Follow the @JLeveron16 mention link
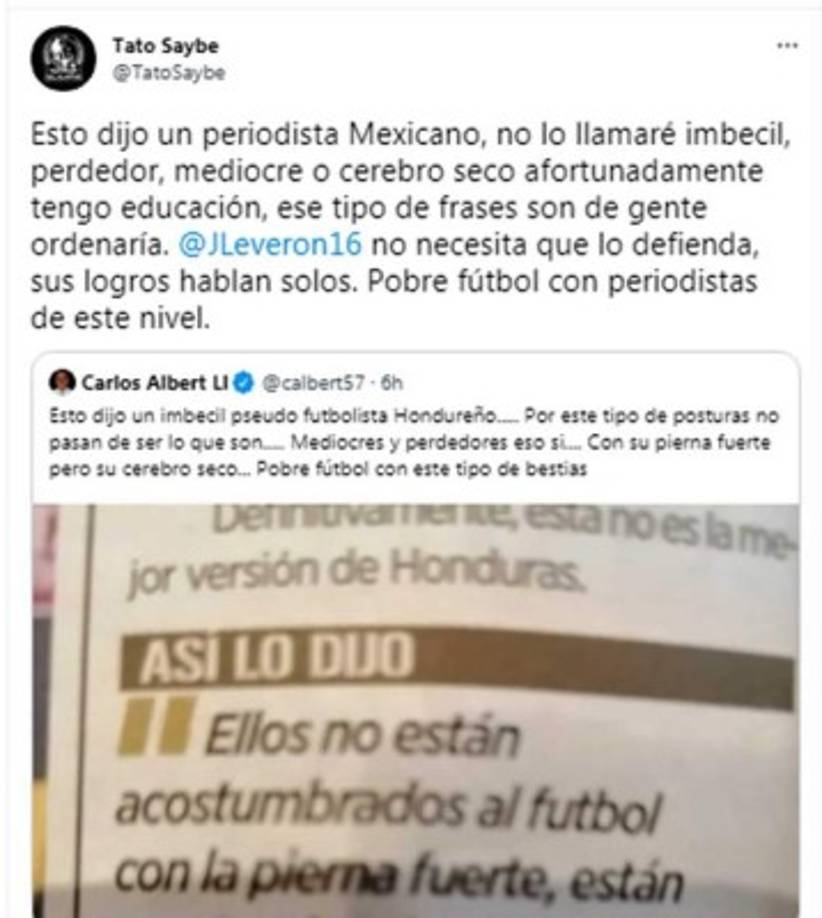This screenshot has width=822, height=918. point(270,244)
